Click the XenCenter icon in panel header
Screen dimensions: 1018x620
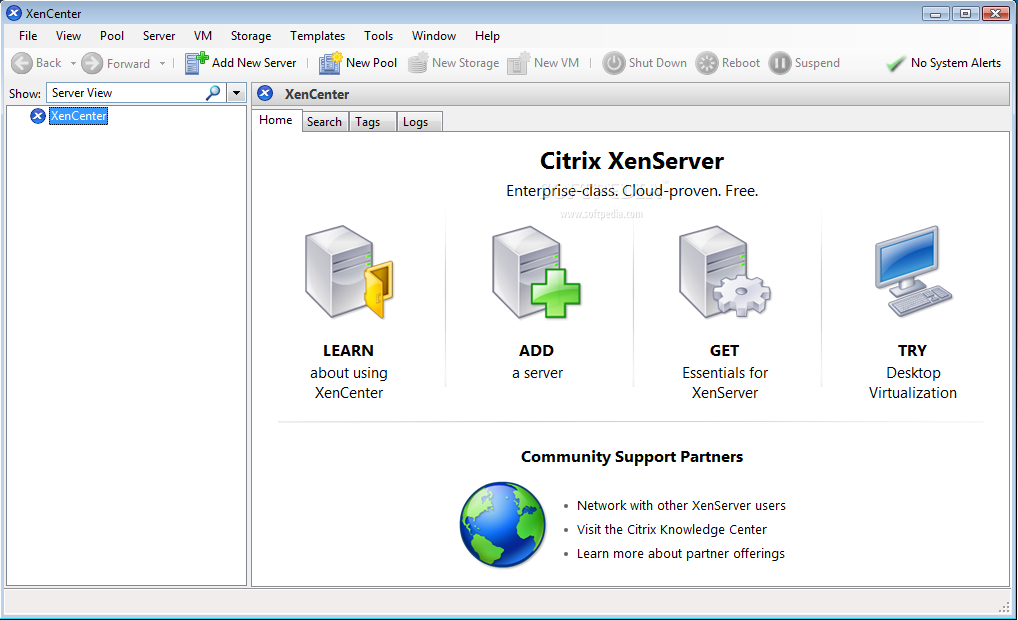point(265,93)
